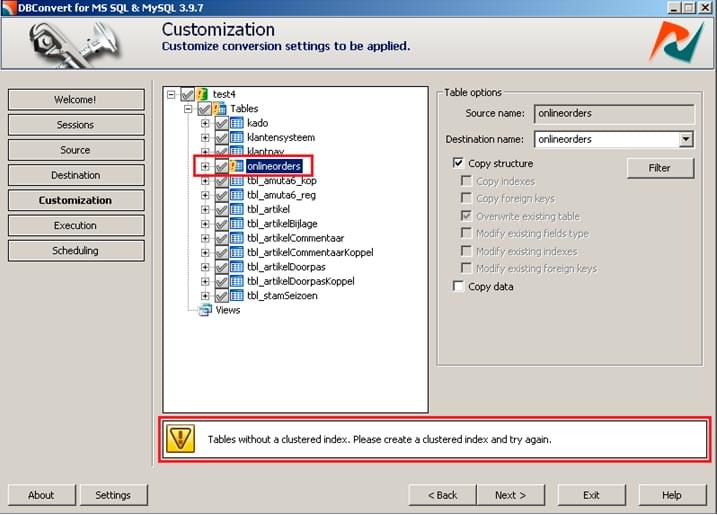Click the title bar application icon
Viewport: 717px width, 515px height.
9,8
